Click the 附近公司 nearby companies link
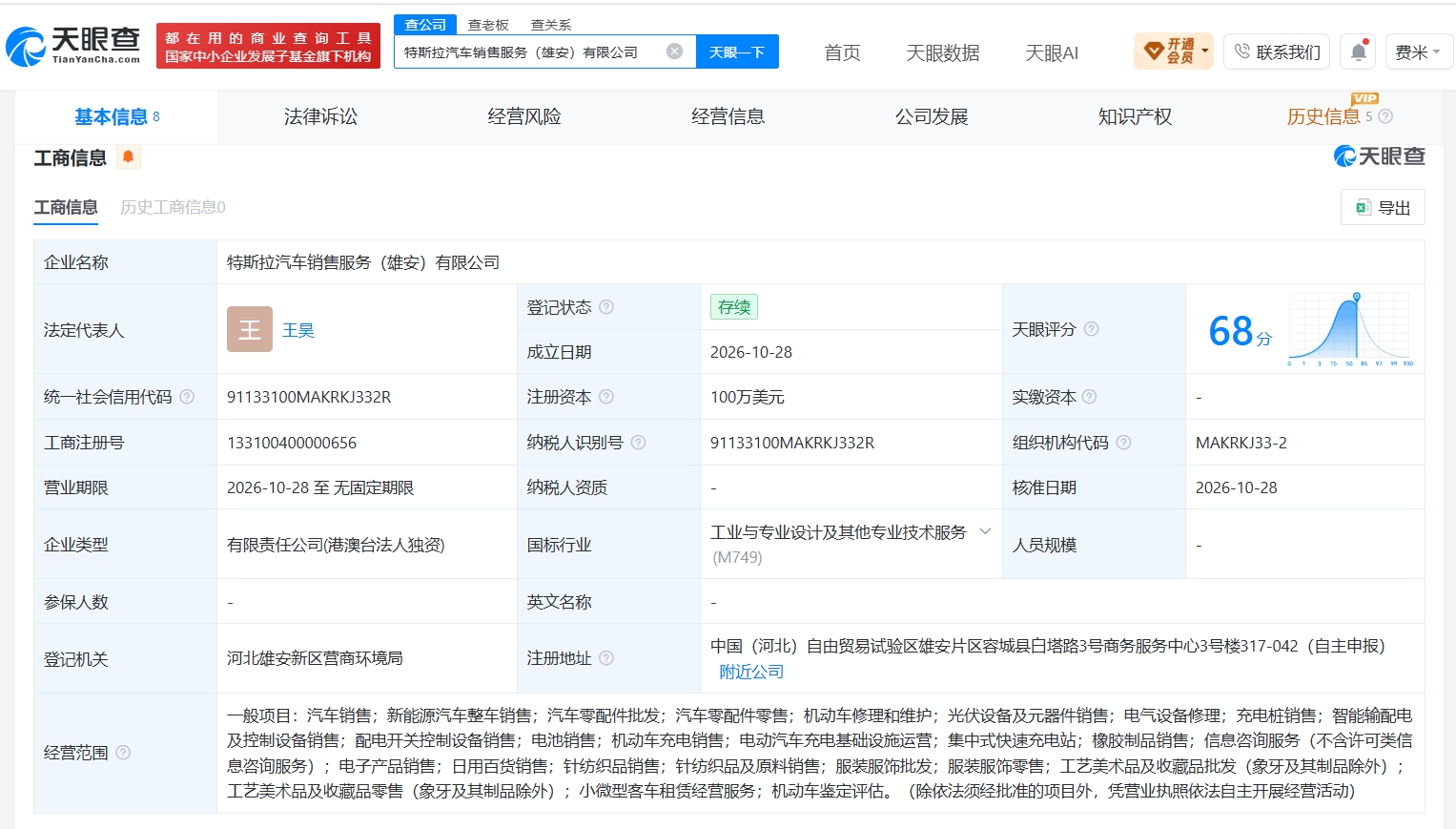The image size is (1456, 829). (751, 672)
